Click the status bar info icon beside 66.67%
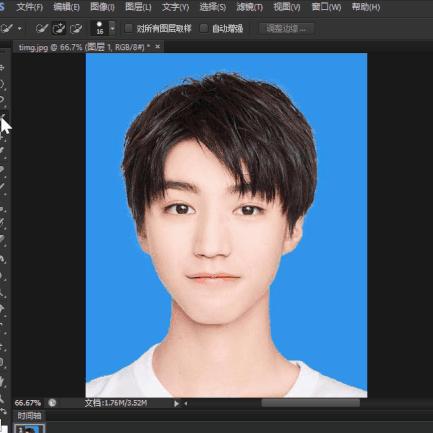This screenshot has width=433, height=433. 52,403
